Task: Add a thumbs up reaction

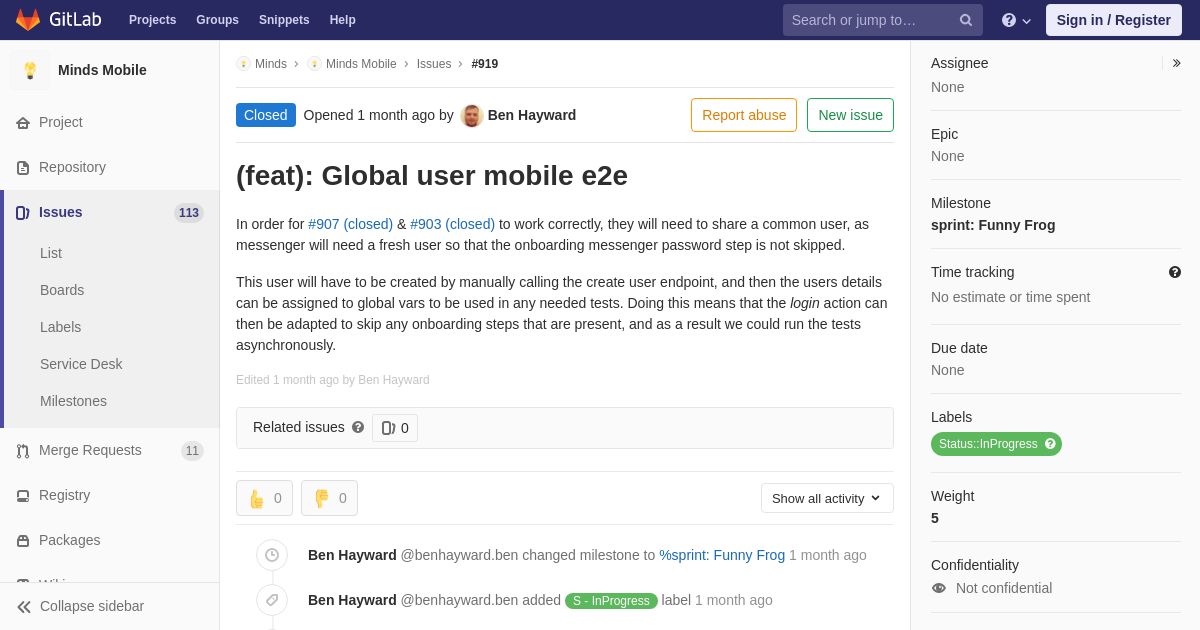Action: 264,498
